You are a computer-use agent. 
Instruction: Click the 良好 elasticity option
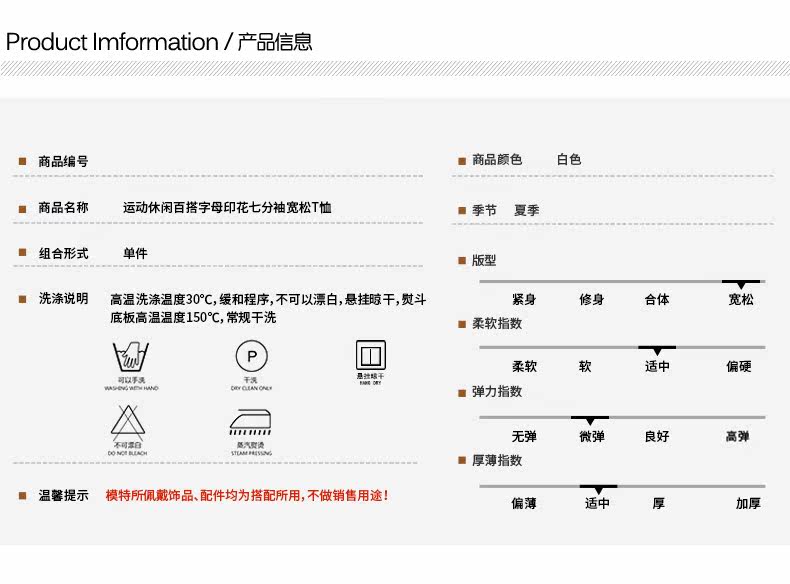click(657, 436)
